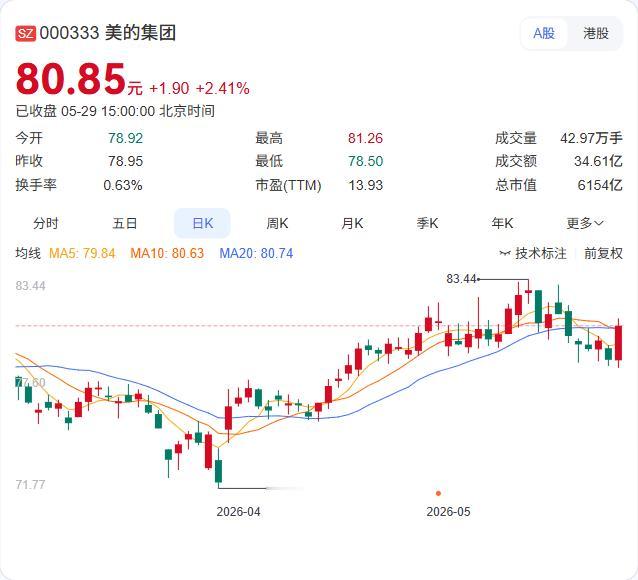Click the 技术标注 button
The width and height of the screenshot is (638, 580).
click(533, 253)
